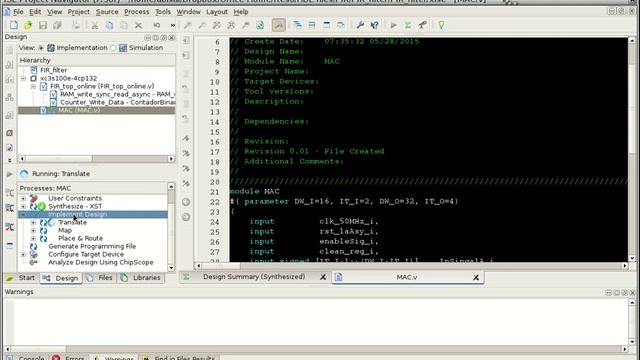Select Counter_Write_Data module in hierarchy
The image size is (640, 360).
tap(118, 102)
